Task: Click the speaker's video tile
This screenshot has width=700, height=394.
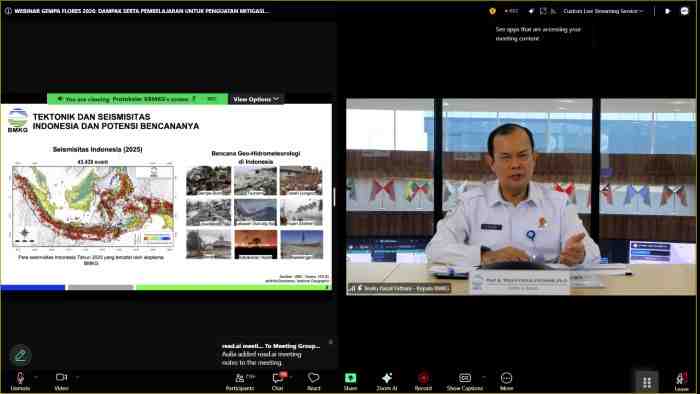Action: [x=521, y=196]
